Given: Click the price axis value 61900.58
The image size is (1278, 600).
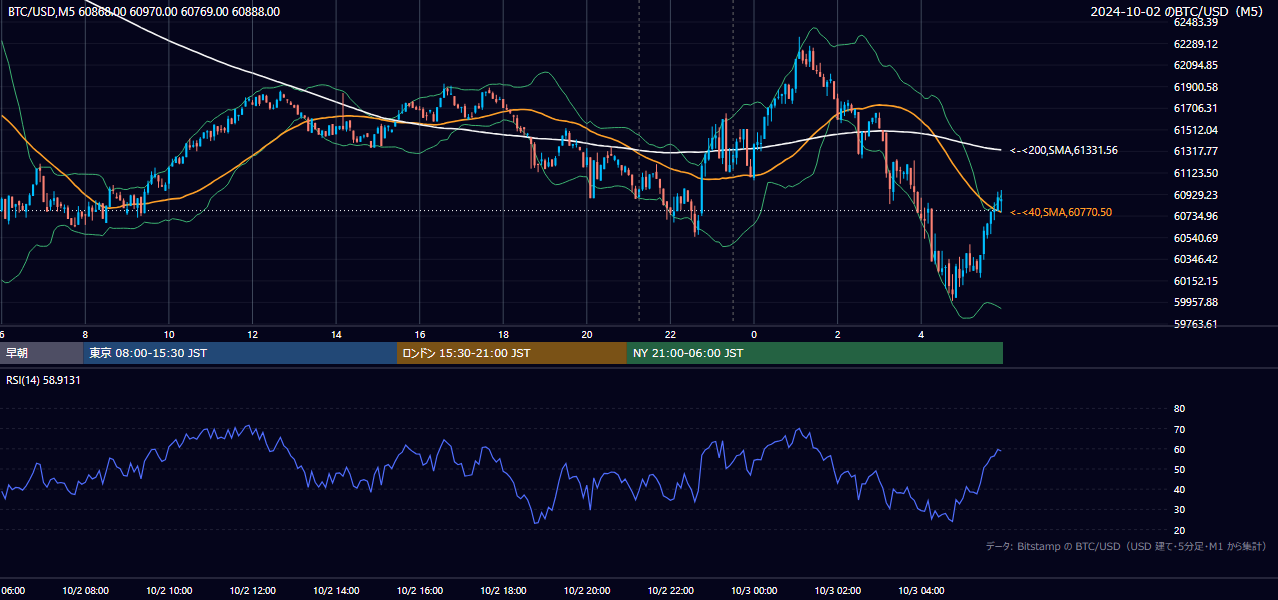Looking at the screenshot, I should (x=1195, y=87).
